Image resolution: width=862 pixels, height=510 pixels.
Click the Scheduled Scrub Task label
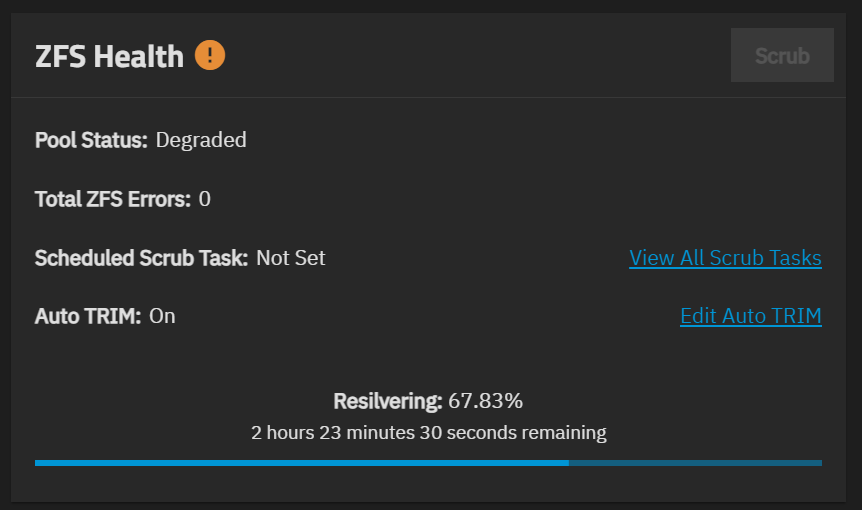[141, 258]
